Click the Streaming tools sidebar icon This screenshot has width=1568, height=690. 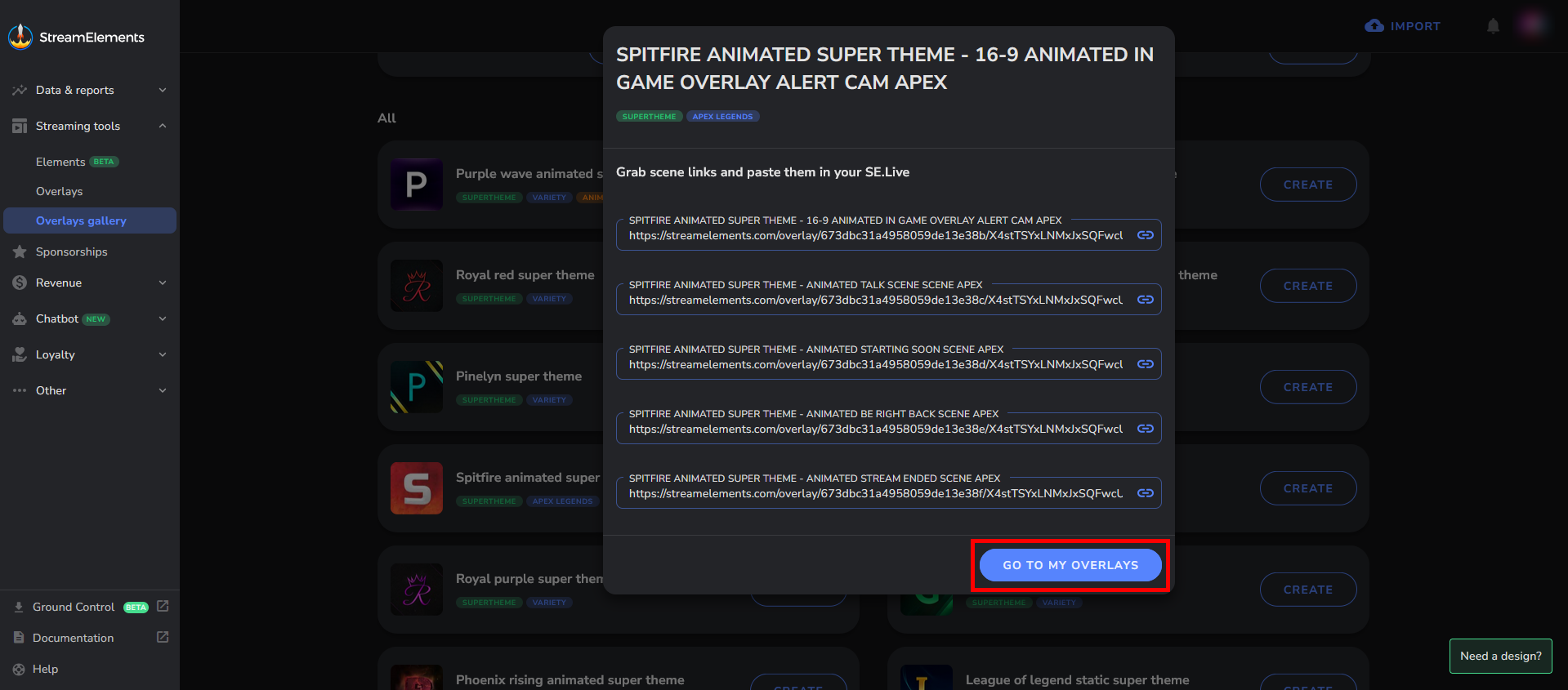point(20,126)
